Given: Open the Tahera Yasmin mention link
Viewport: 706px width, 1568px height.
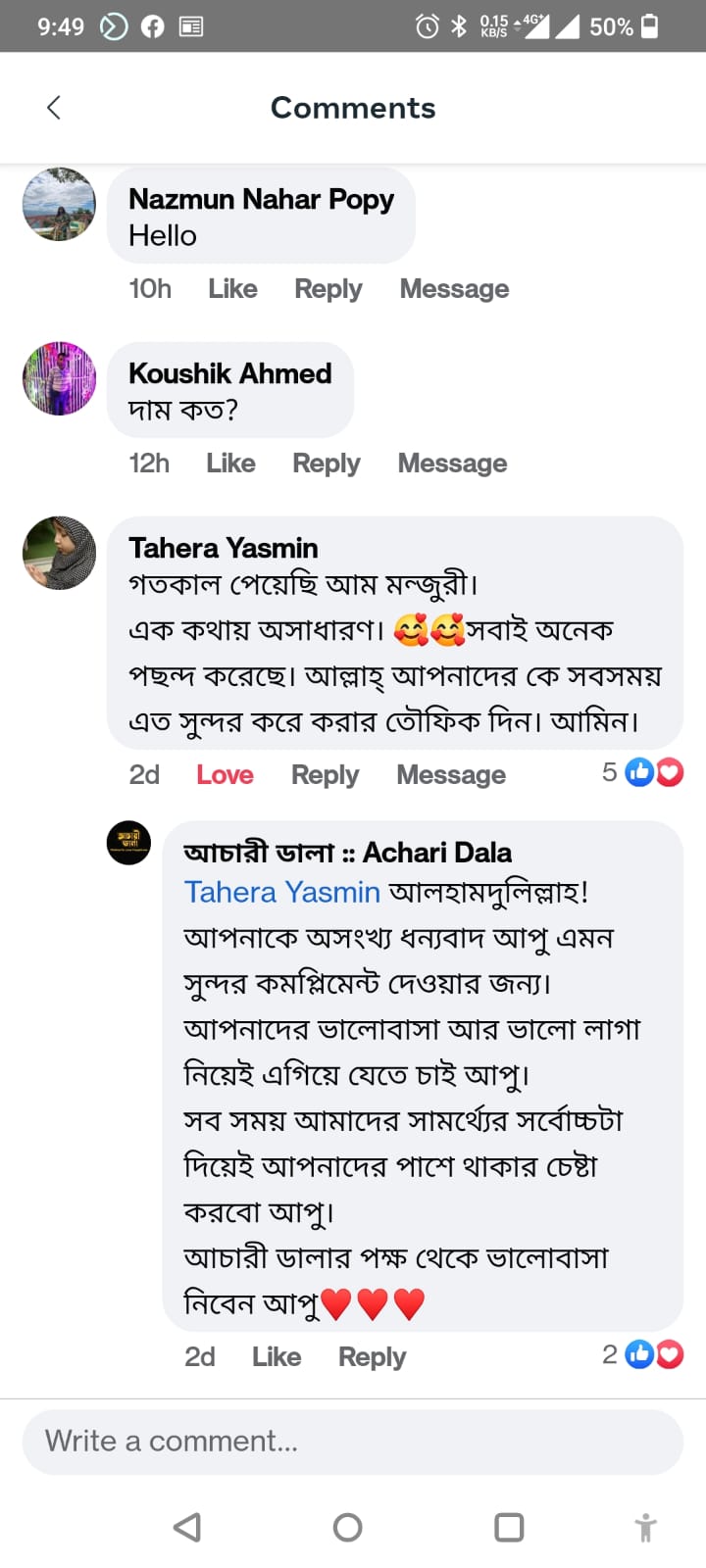Looking at the screenshot, I should point(282,892).
